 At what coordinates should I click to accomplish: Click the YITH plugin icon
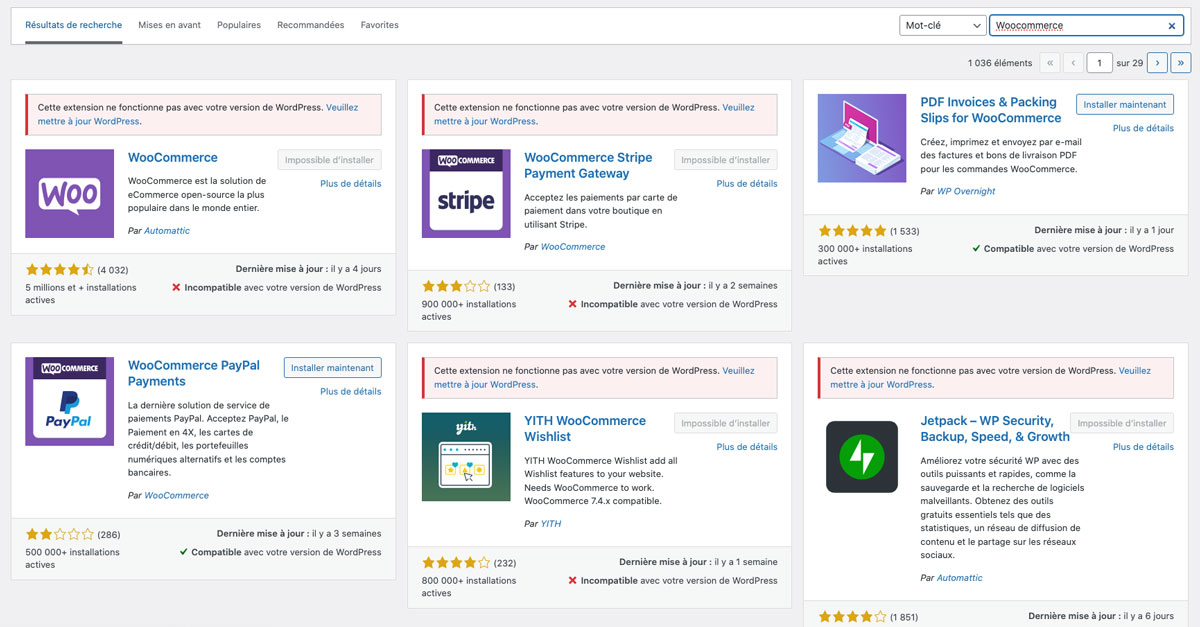[464, 457]
